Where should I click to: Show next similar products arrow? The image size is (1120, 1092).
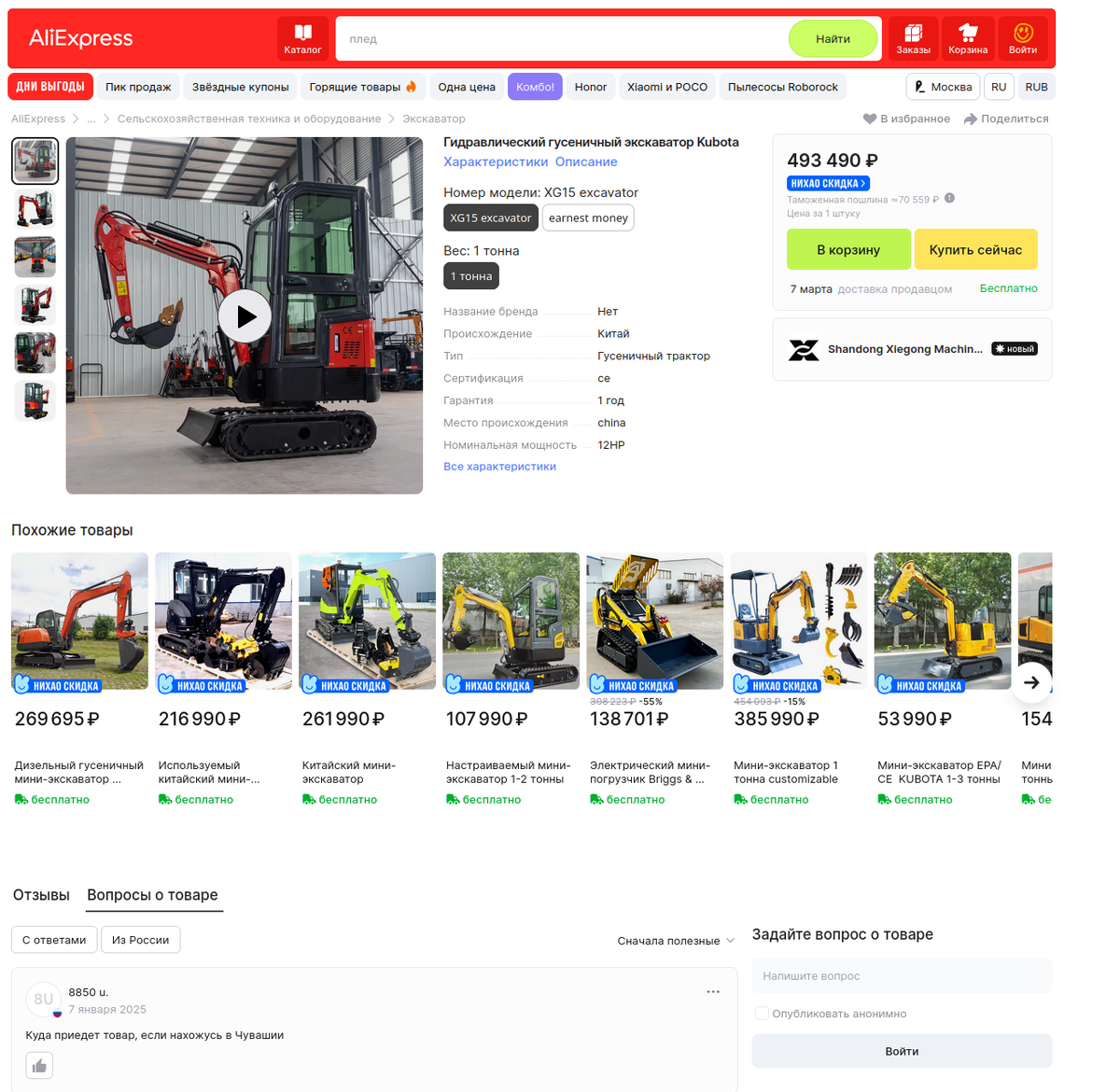pyautogui.click(x=1031, y=682)
